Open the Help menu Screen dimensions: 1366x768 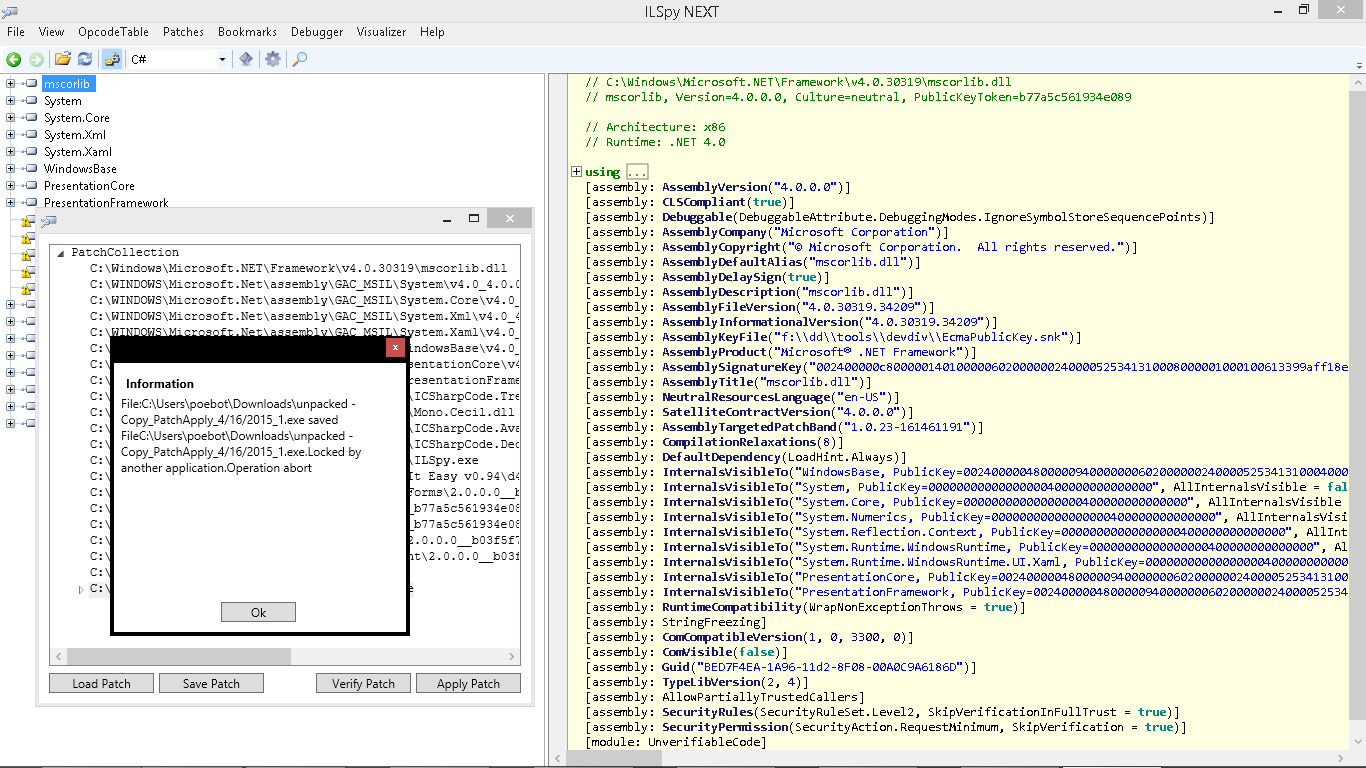click(x=432, y=32)
